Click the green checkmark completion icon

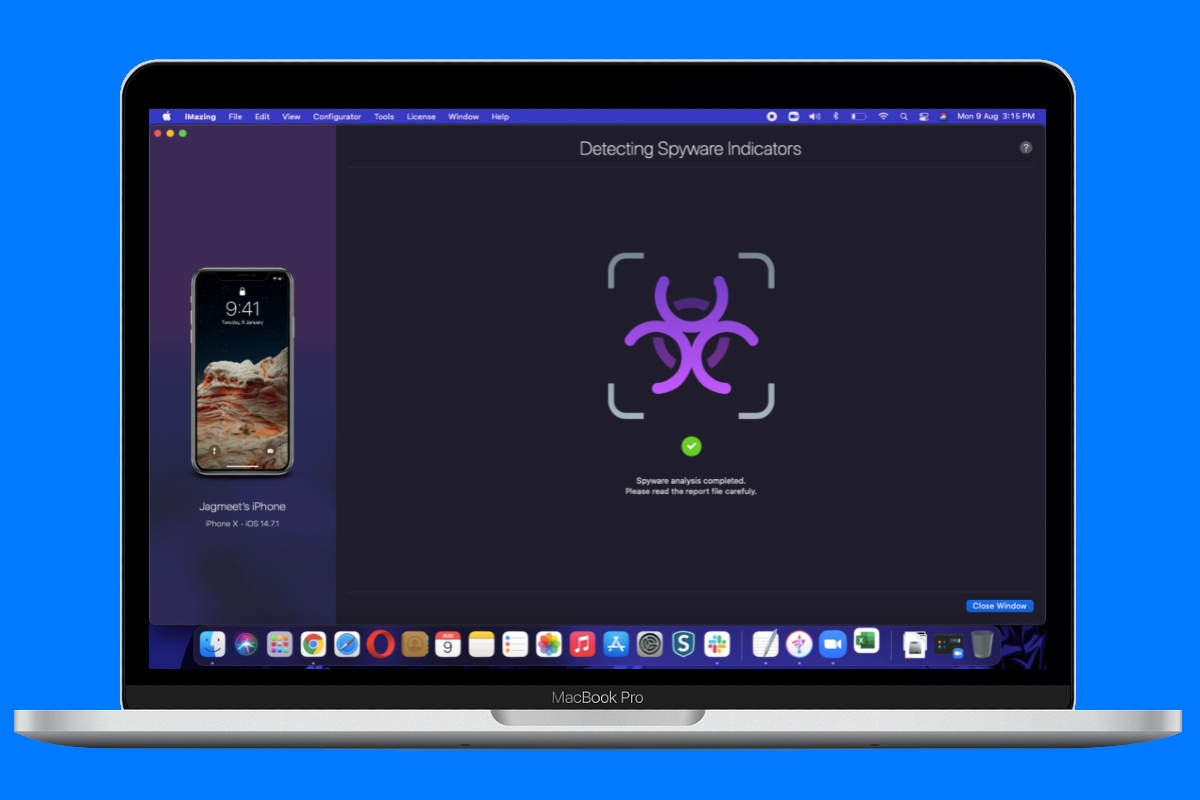[x=693, y=446]
